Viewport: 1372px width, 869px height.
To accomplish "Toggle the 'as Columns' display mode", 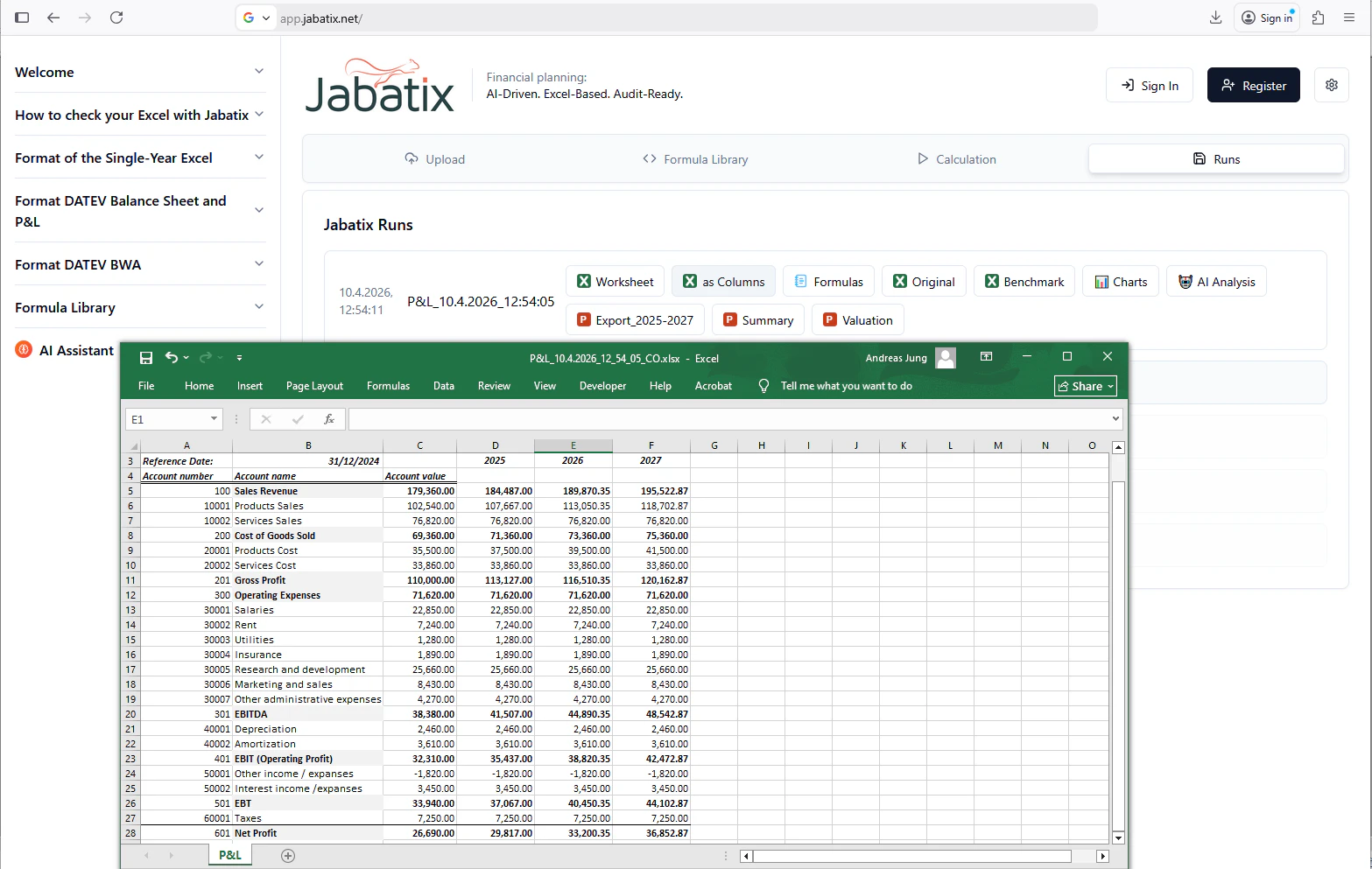I will pyautogui.click(x=723, y=281).
